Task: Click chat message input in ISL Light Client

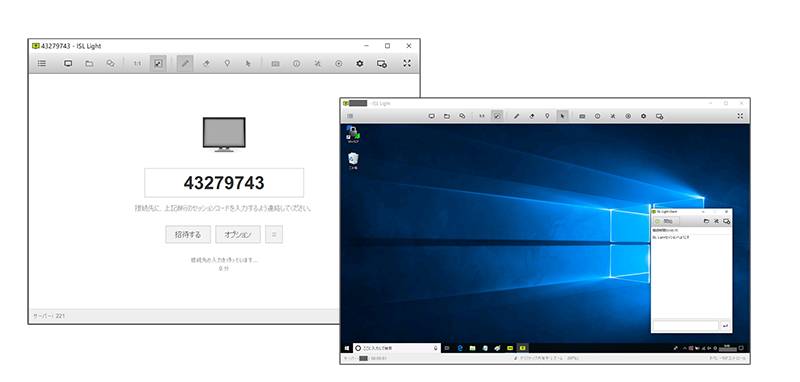Action: click(x=686, y=325)
